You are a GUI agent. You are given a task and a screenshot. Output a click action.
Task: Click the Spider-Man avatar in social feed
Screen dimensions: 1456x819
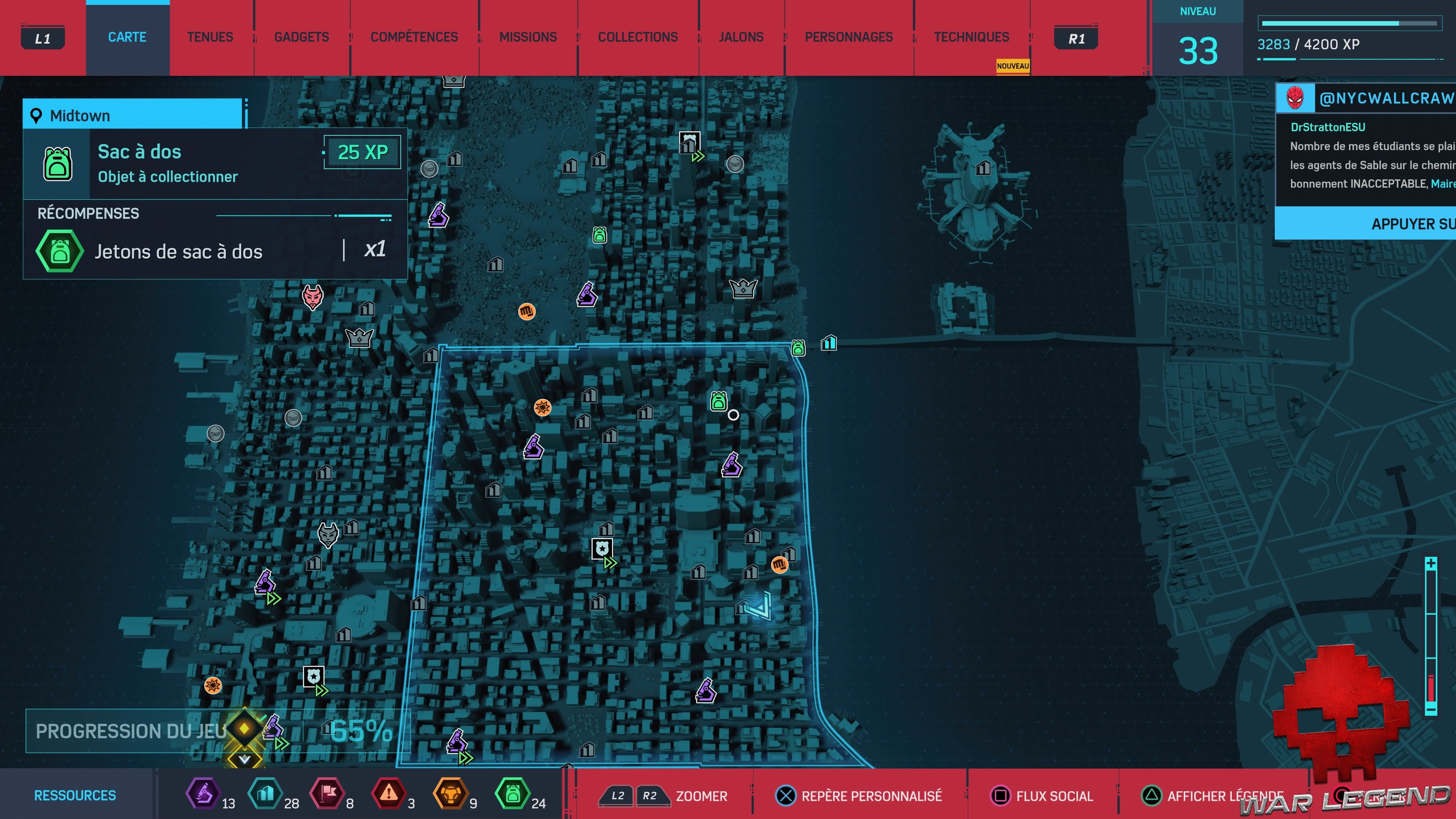[x=1294, y=98]
